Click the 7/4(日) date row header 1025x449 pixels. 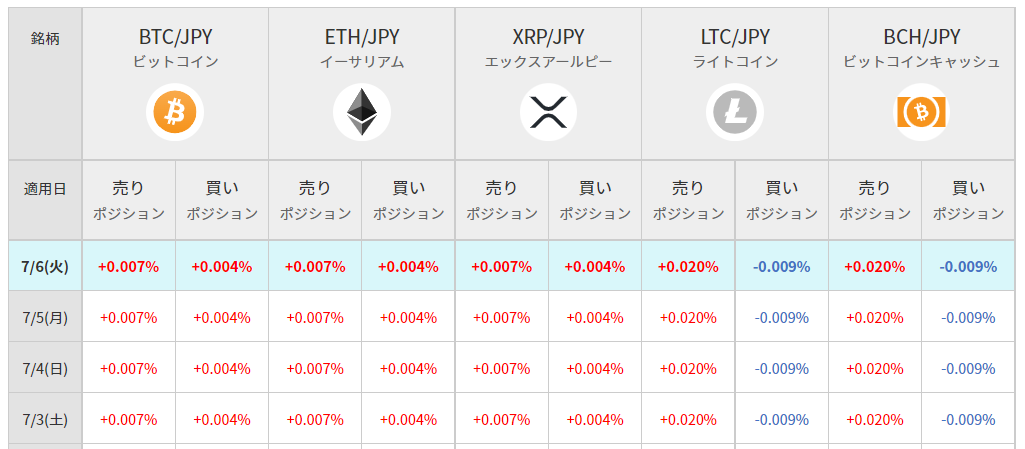click(45, 368)
